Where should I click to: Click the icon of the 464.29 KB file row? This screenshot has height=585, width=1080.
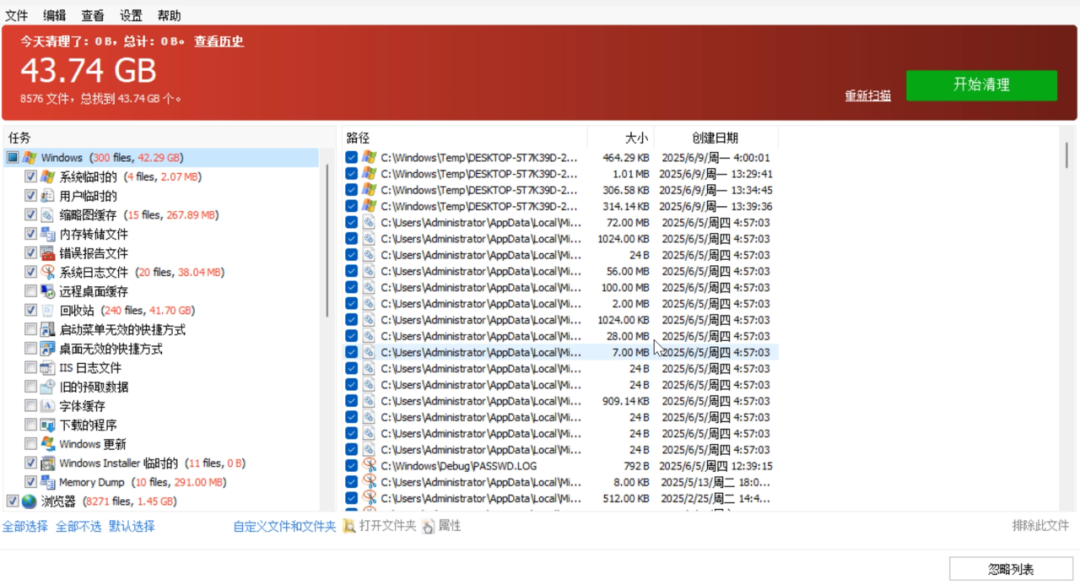[x=369, y=158]
